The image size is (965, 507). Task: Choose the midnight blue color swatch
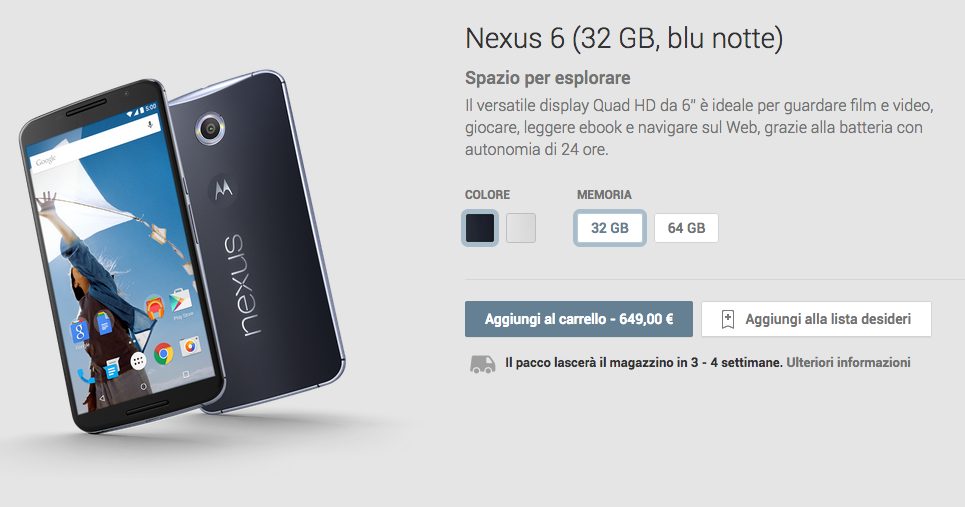pos(480,228)
